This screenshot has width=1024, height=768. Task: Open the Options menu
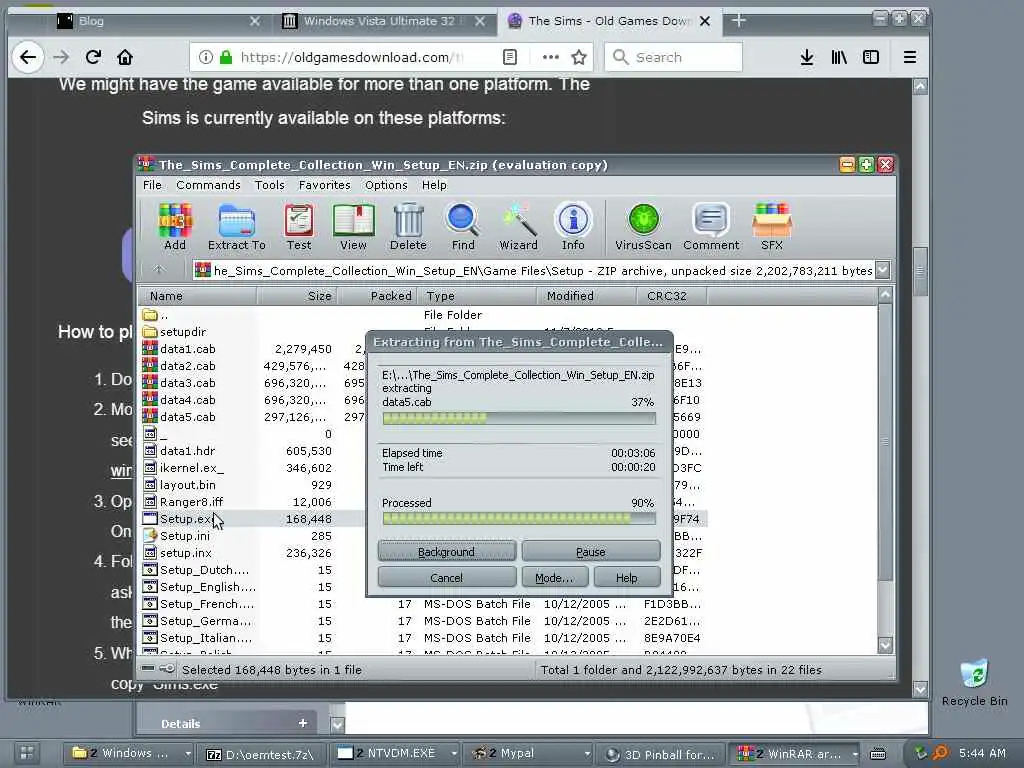click(386, 185)
